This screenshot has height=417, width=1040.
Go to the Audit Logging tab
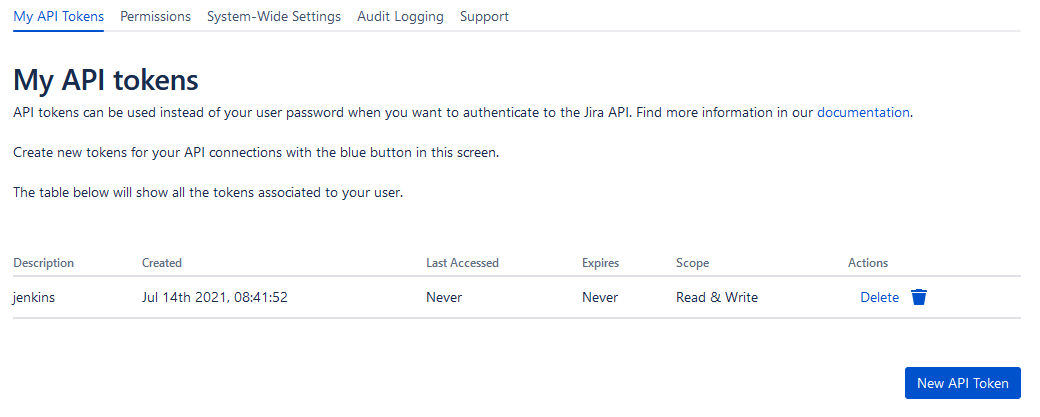click(400, 17)
